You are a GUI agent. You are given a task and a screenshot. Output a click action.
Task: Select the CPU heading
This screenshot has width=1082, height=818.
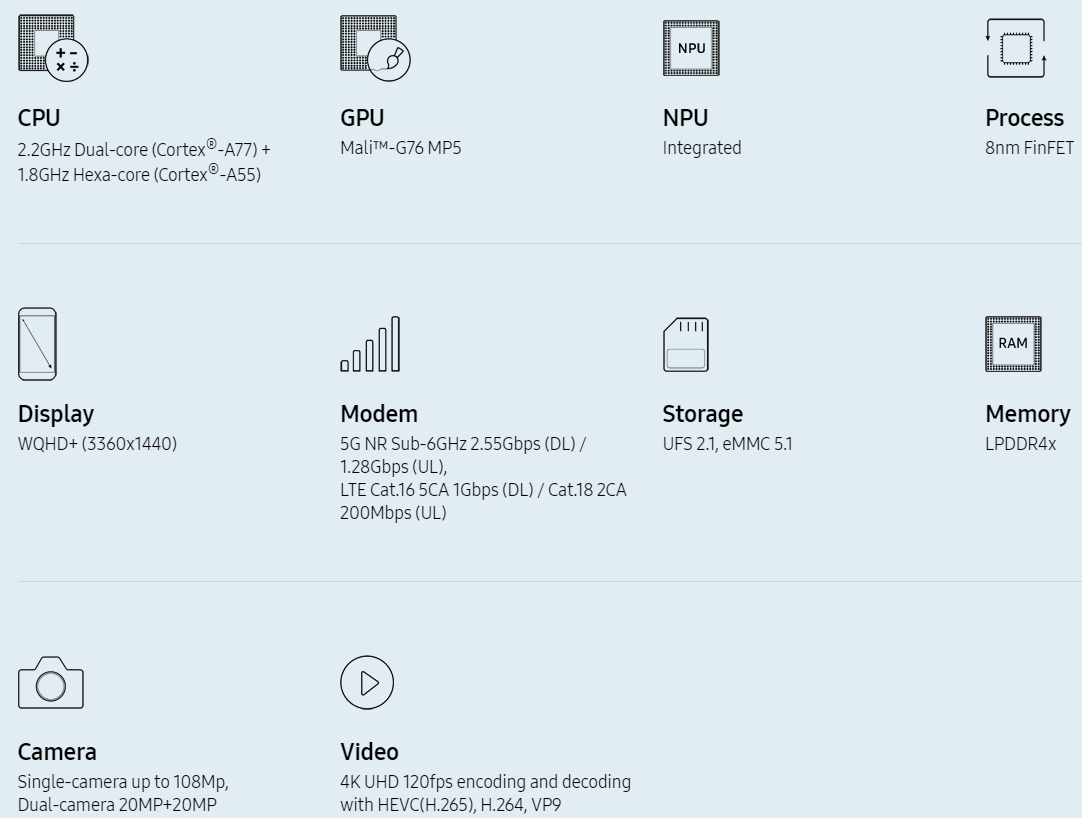pos(39,117)
